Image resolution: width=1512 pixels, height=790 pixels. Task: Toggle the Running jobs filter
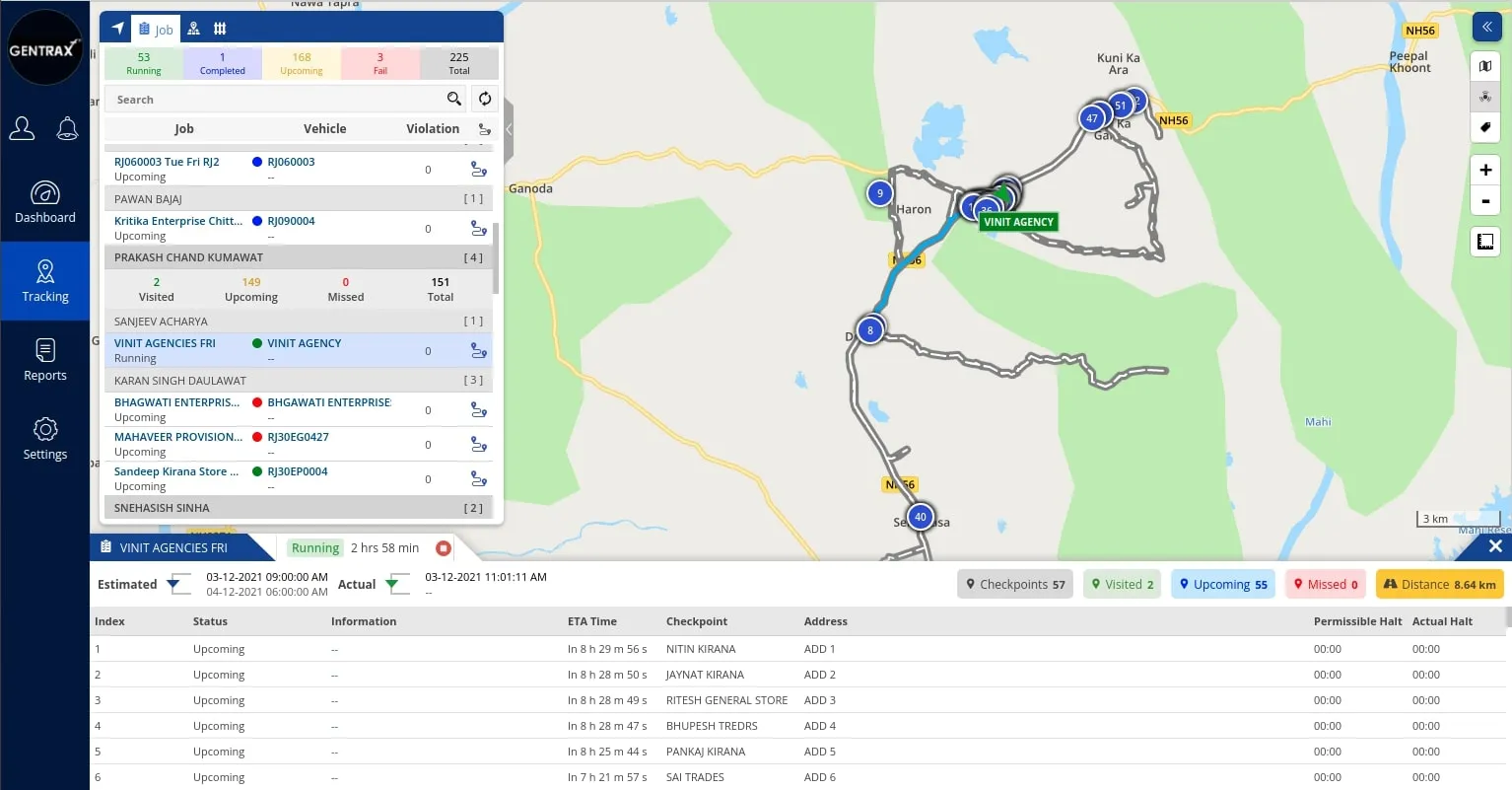[x=144, y=63]
